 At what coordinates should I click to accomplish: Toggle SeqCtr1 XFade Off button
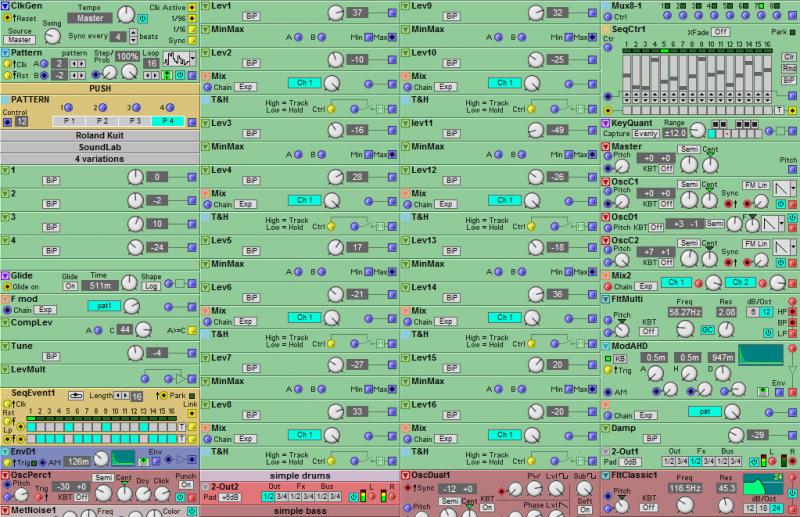click(x=720, y=32)
